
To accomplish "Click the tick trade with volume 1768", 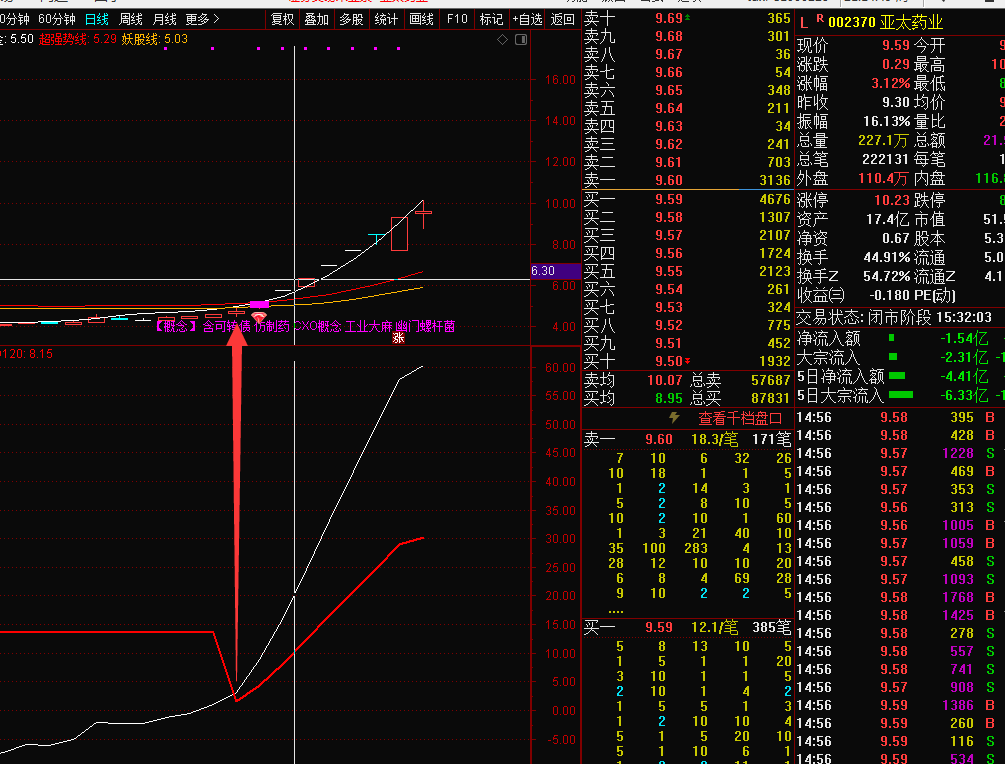I will pos(958,597).
